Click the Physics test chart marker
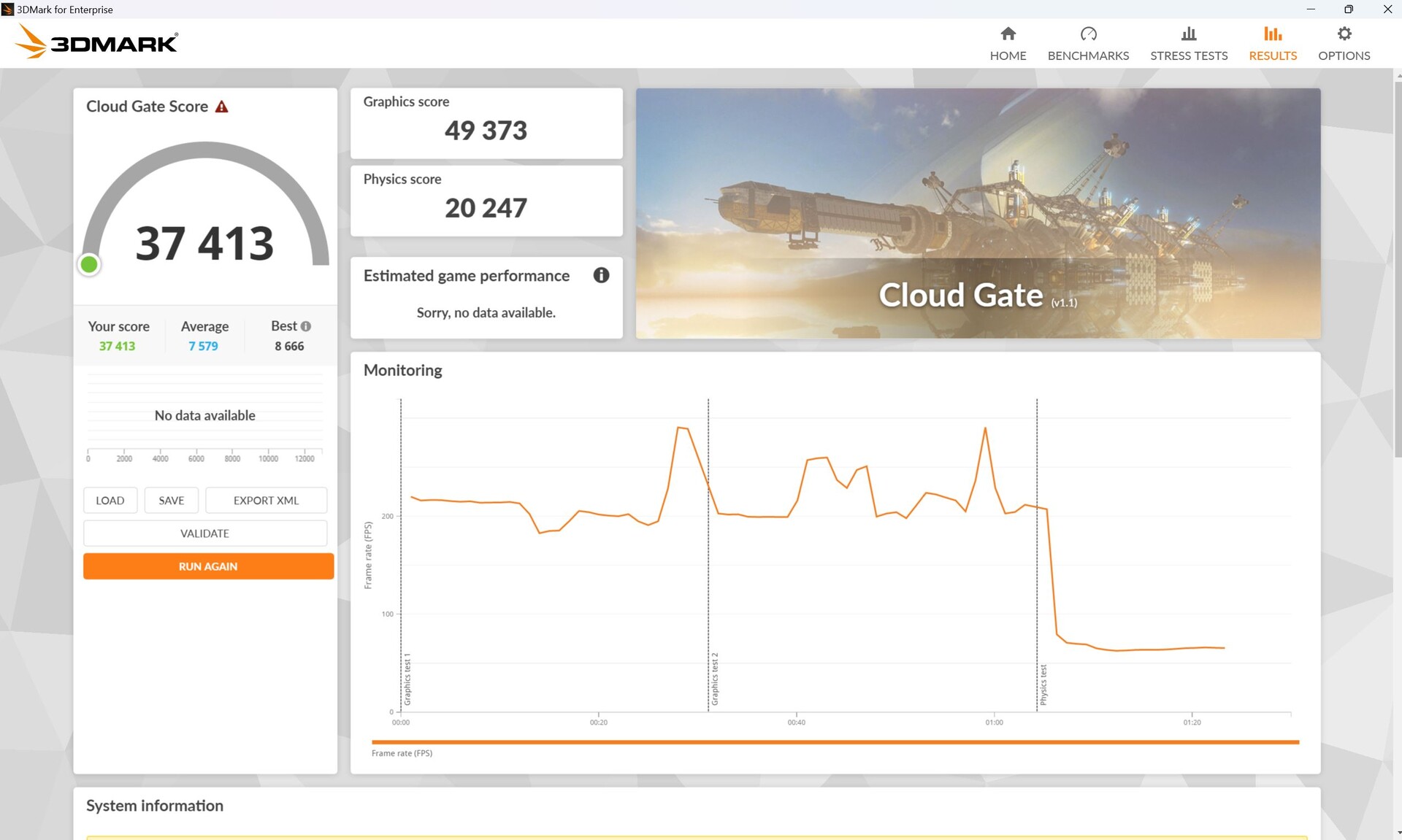Screen dimensions: 1402x840 tap(1043, 685)
